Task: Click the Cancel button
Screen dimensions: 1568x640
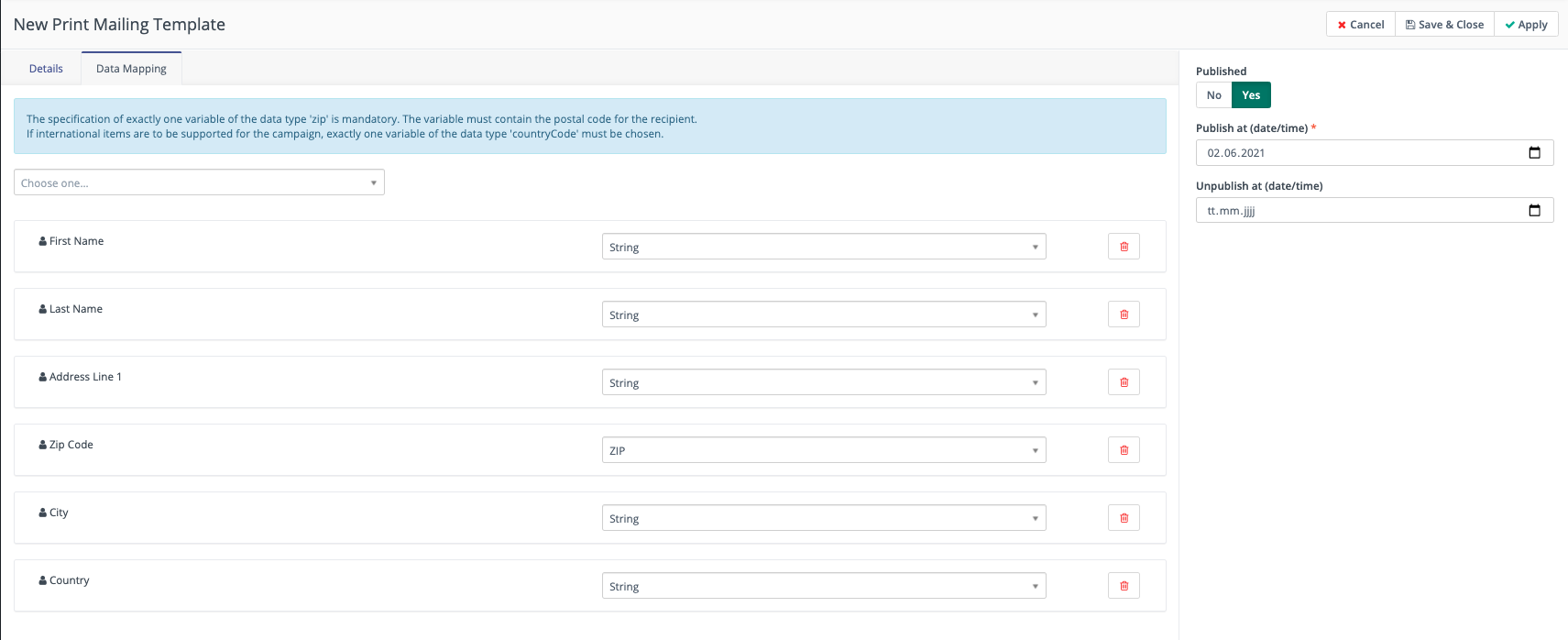Action: [1360, 25]
